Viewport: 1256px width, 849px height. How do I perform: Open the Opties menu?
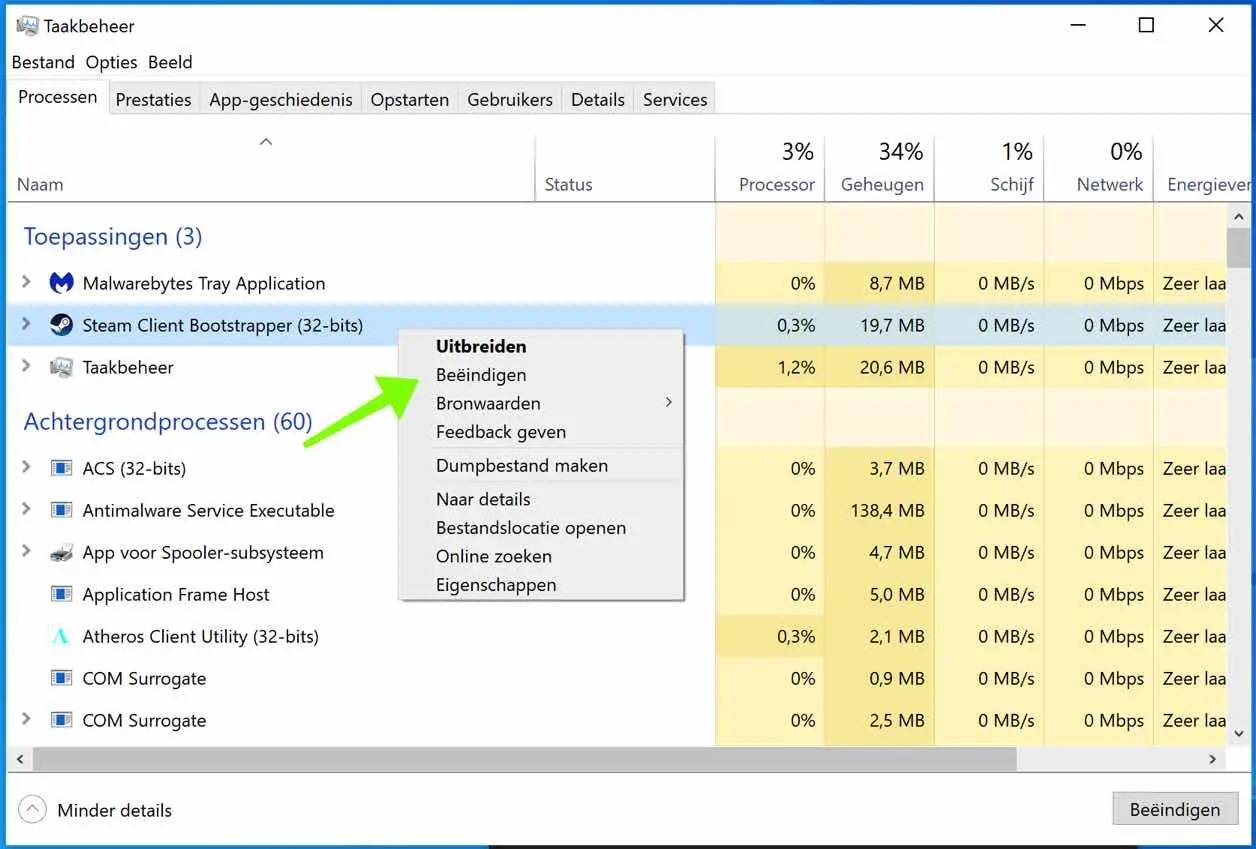[111, 62]
